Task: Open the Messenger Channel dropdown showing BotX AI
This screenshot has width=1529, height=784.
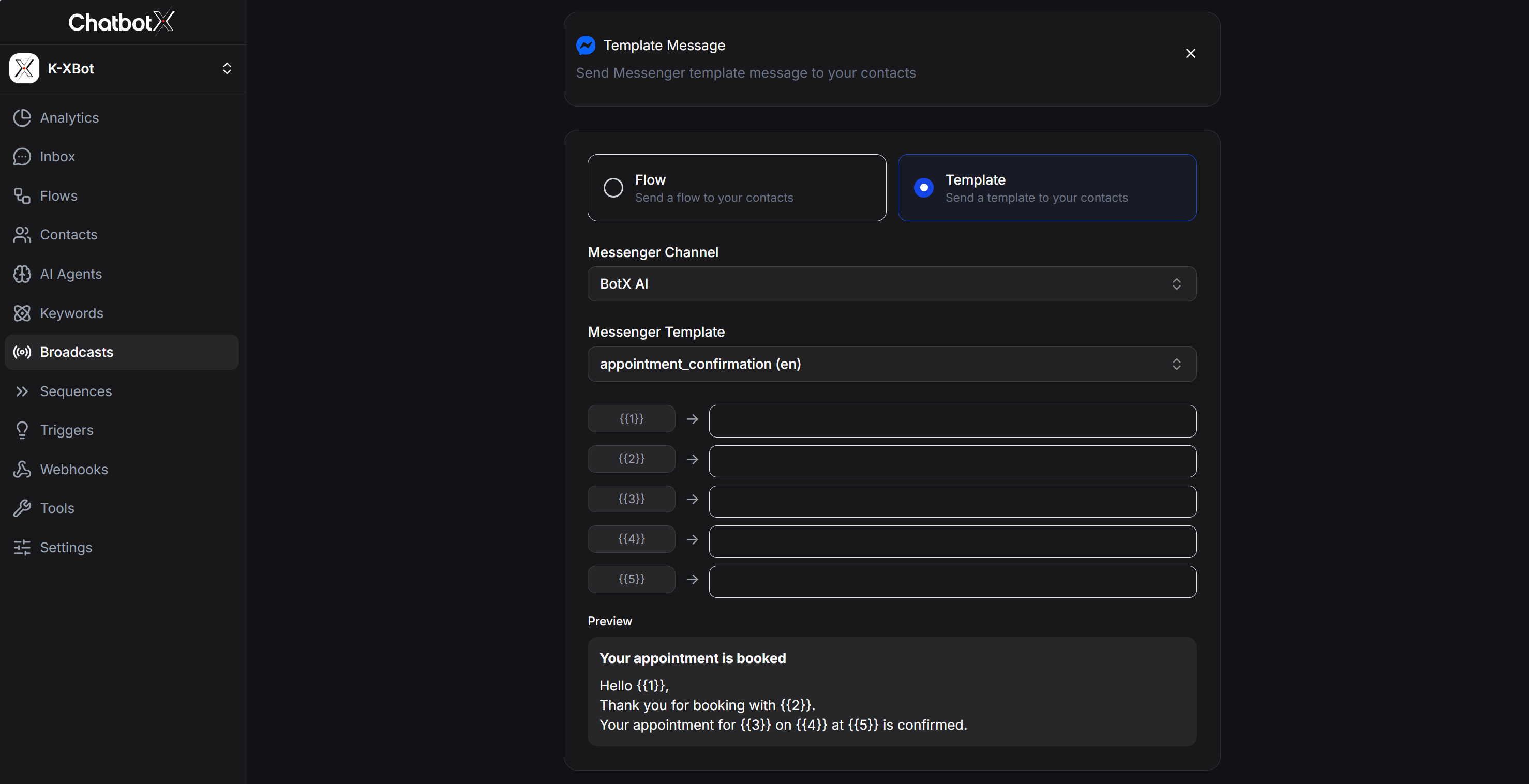Action: (892, 284)
